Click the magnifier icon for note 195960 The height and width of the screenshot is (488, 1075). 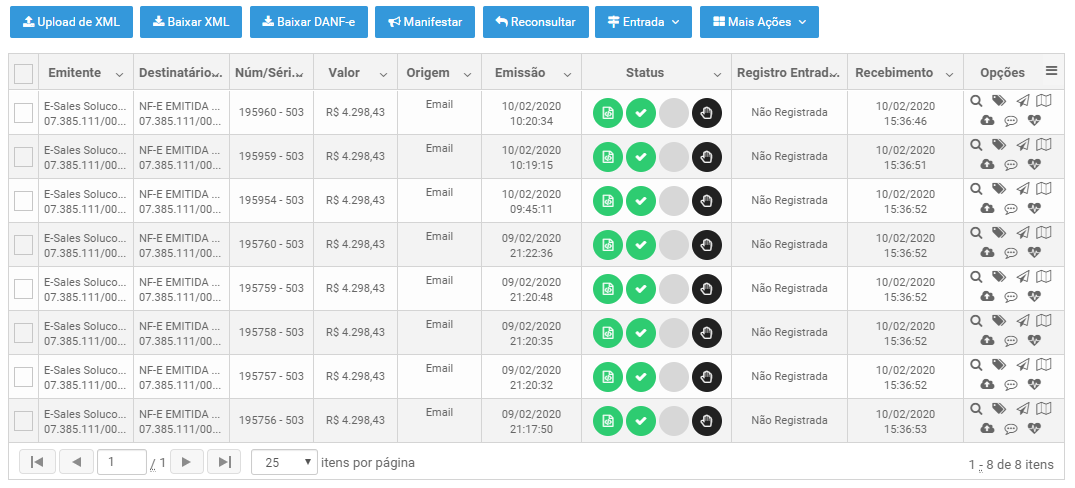tap(976, 101)
